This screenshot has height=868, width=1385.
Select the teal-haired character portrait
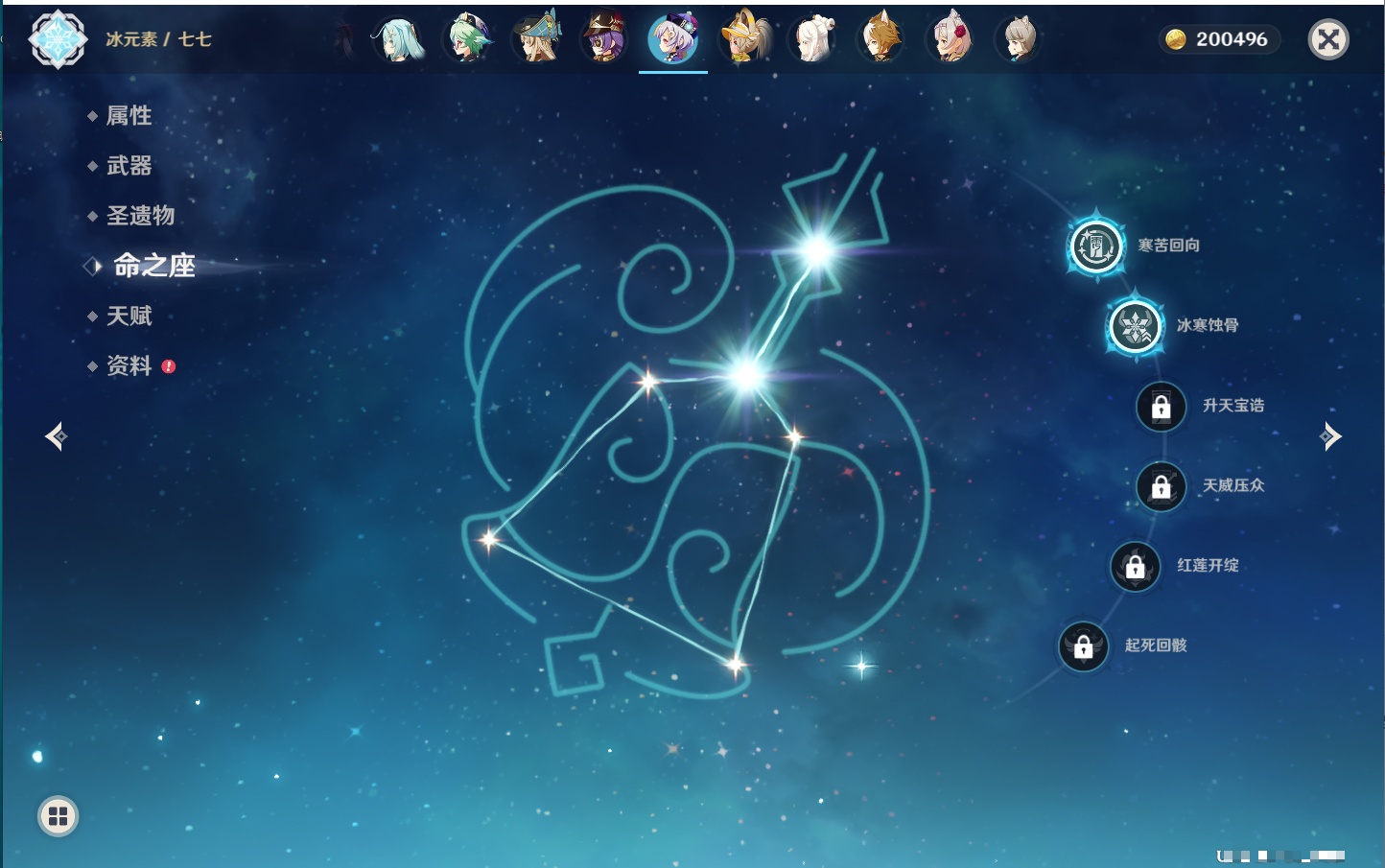[397, 40]
